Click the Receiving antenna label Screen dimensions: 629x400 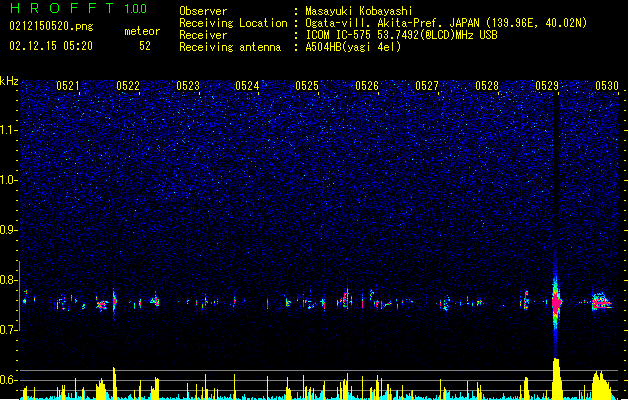click(230, 47)
